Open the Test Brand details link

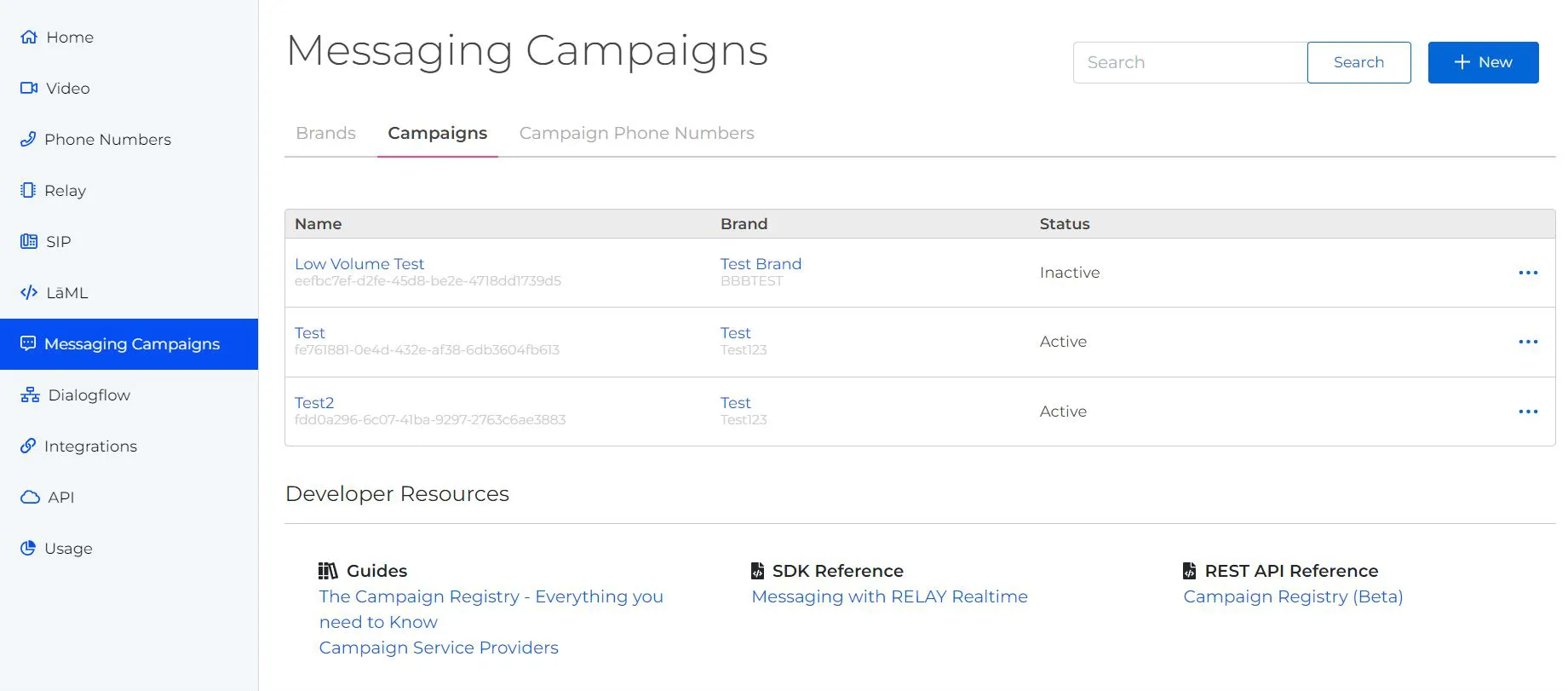(x=761, y=263)
